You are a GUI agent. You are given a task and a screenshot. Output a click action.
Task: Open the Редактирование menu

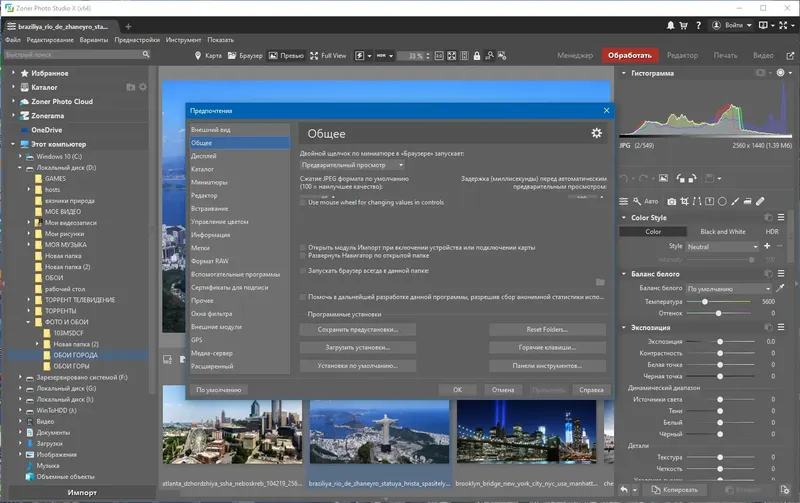tap(51, 39)
